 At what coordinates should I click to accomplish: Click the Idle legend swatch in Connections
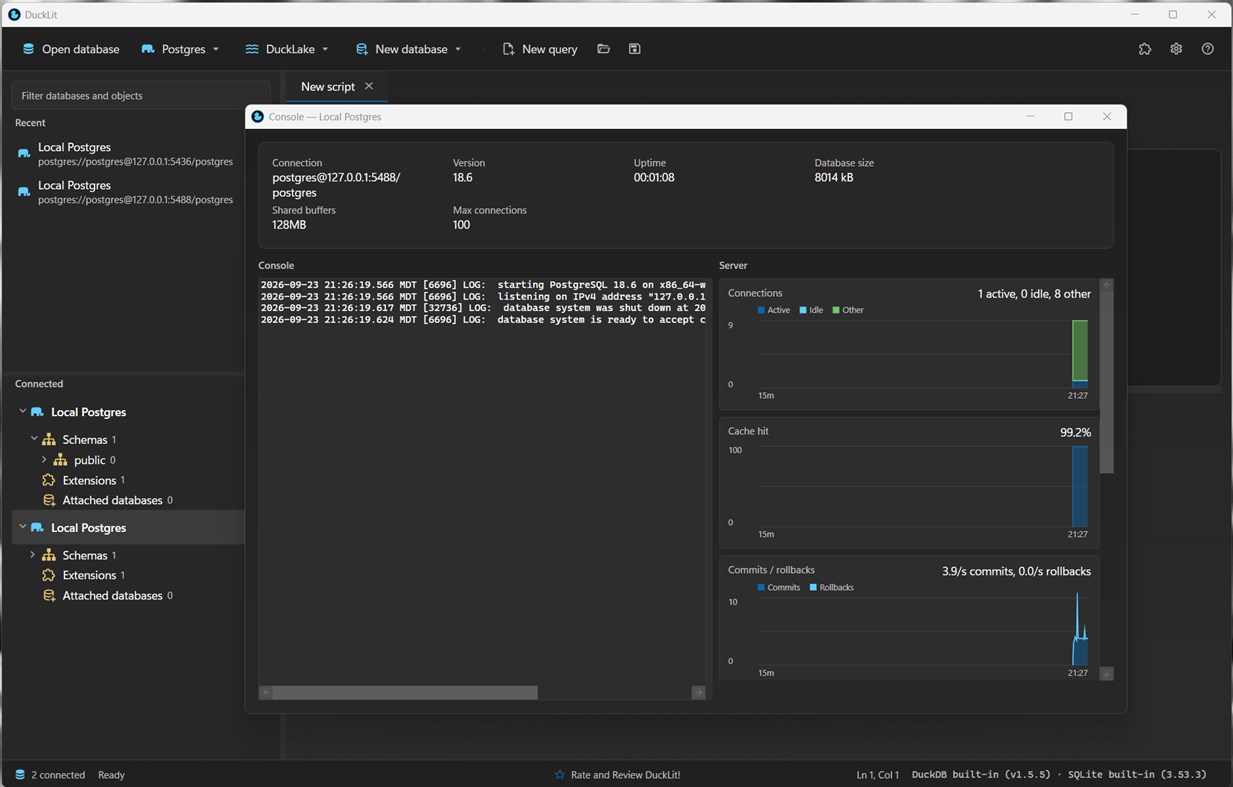tap(803, 310)
